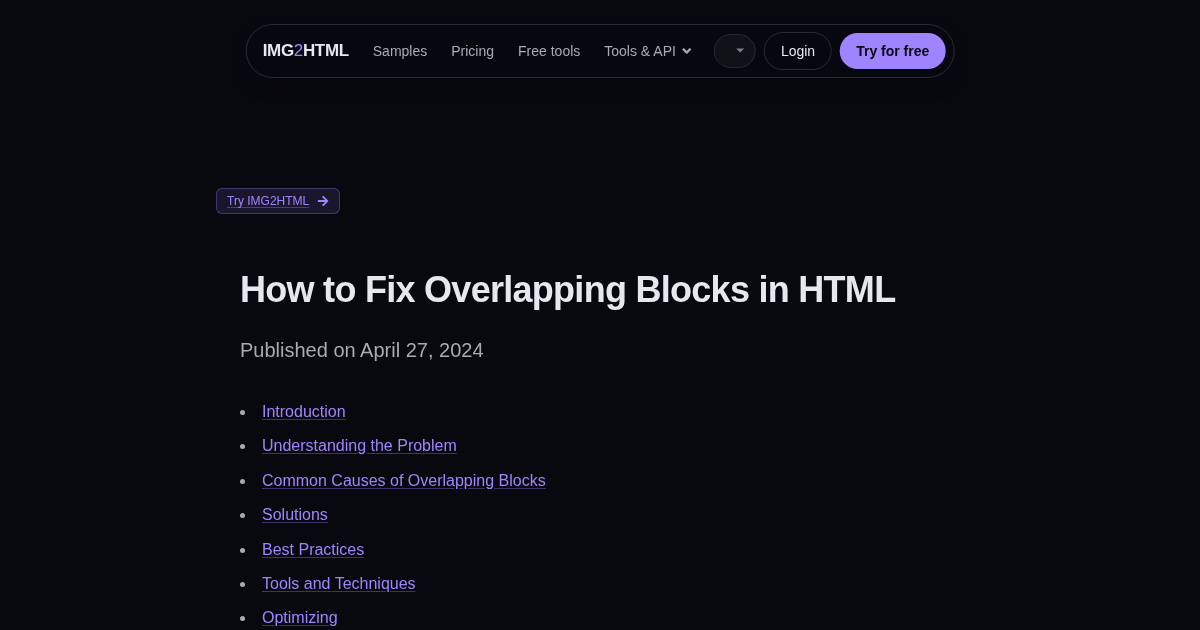Screen dimensions: 1200x630
Task: Open Common Causes of Overlapping Blocks link
Action: 404,481
